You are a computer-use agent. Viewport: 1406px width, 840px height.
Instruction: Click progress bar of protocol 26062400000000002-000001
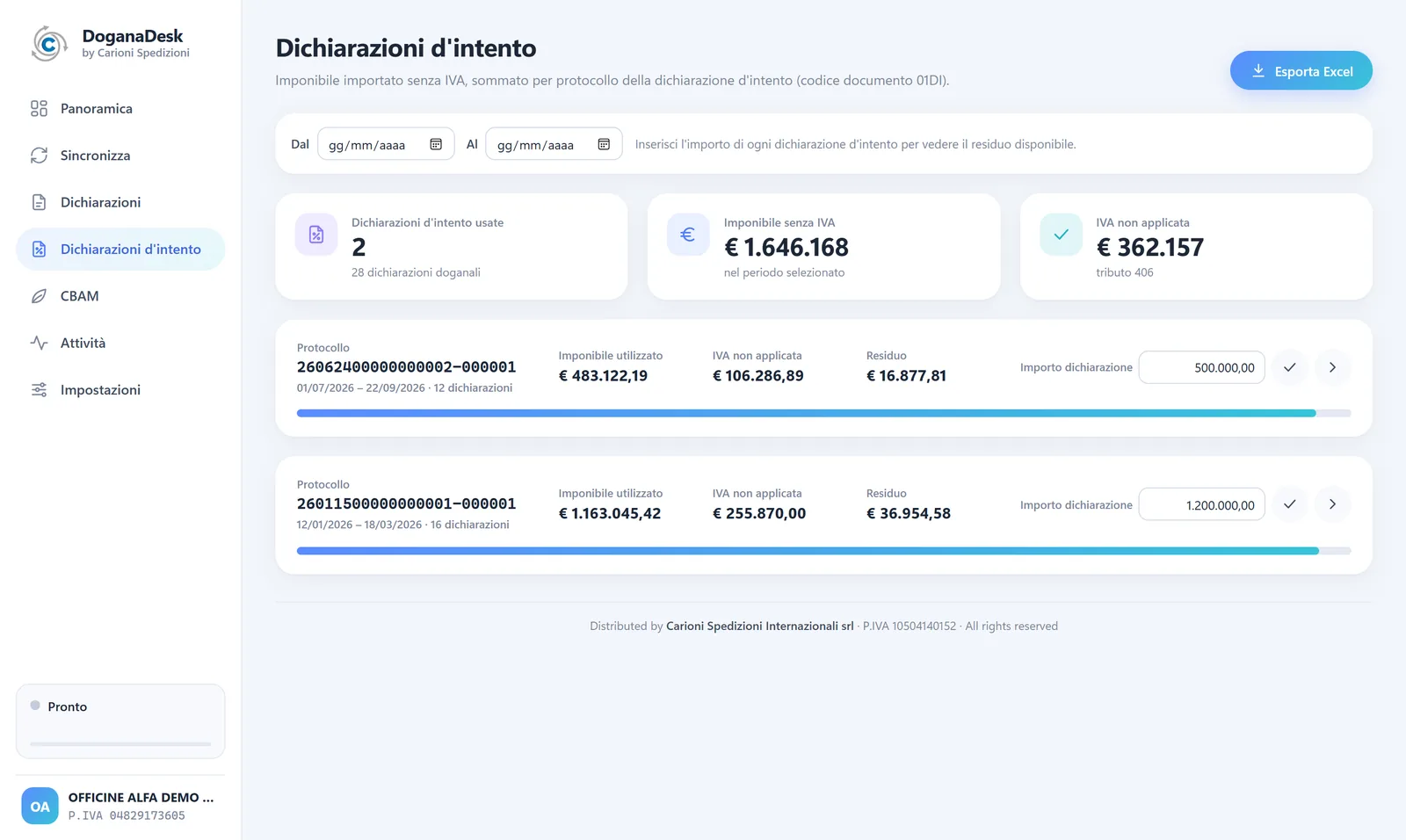[x=823, y=413]
